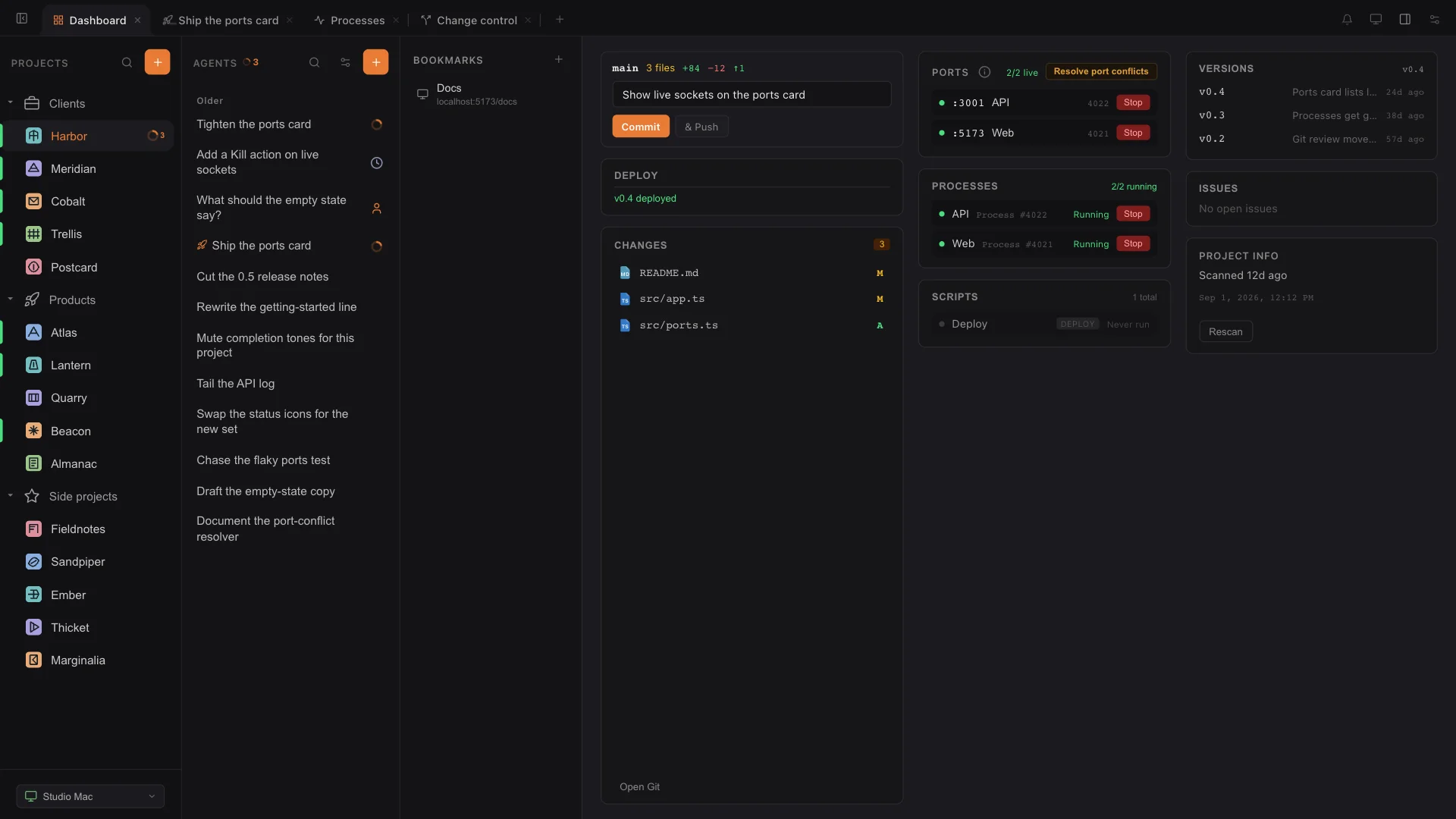
Task: Click the Ports info icon
Action: click(984, 72)
